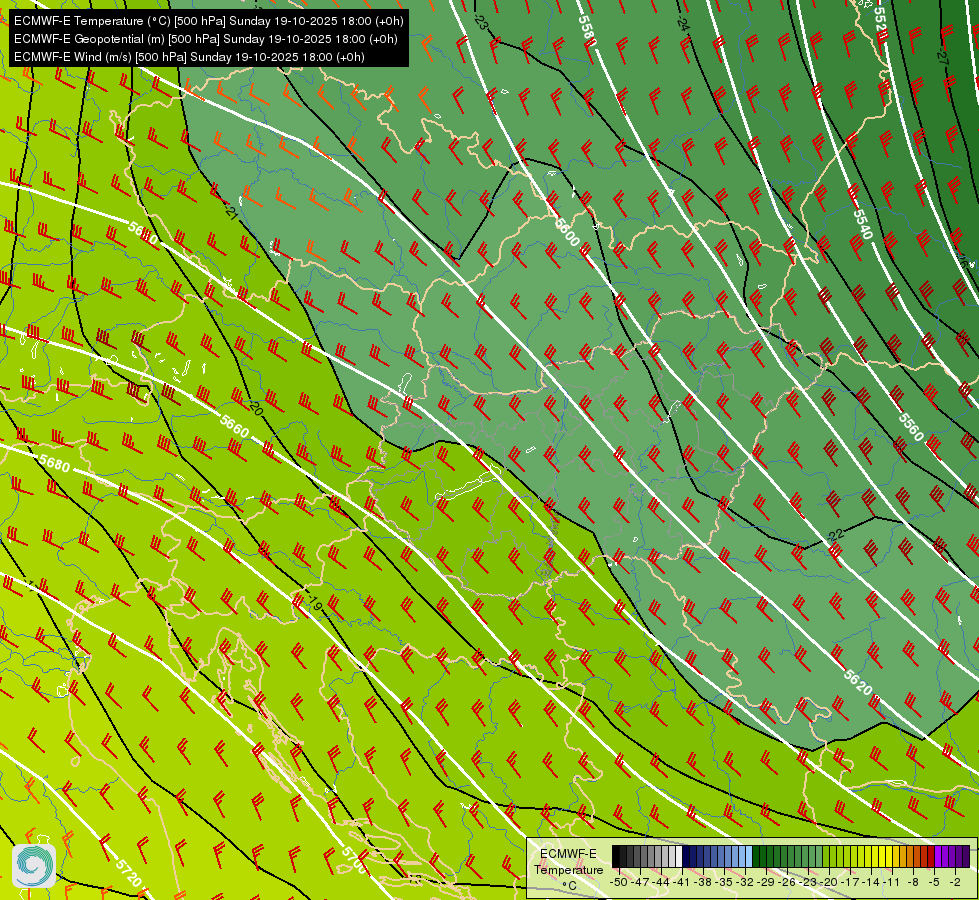
Task: Click the white swatch left of -41 in legend
Action: (679, 856)
